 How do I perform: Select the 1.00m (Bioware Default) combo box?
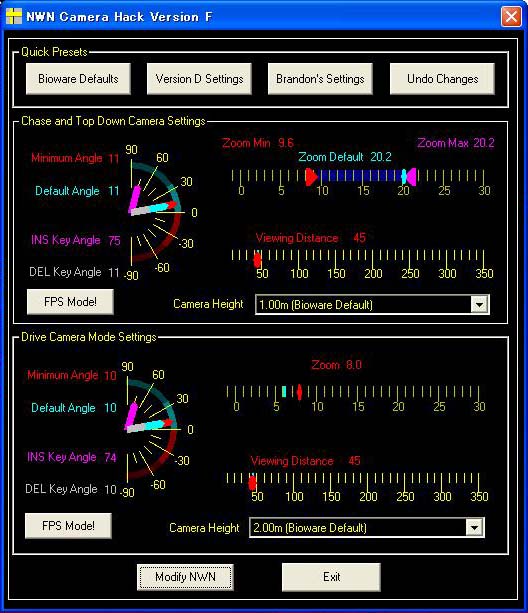(x=372, y=305)
